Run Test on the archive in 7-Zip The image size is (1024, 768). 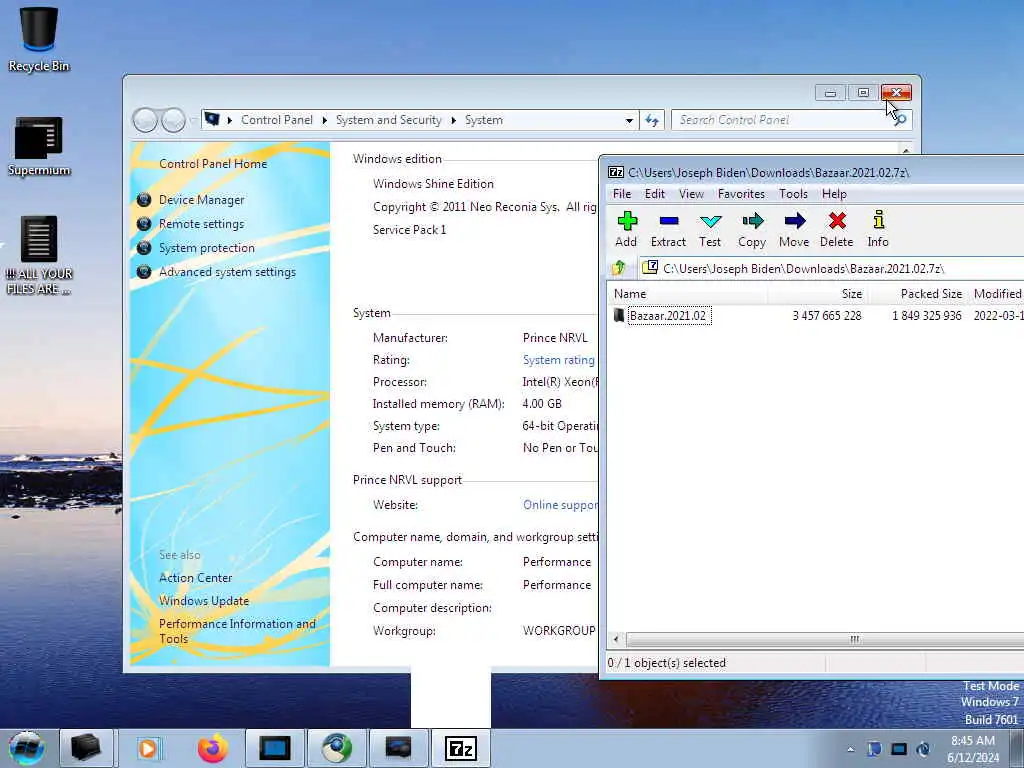tap(710, 229)
